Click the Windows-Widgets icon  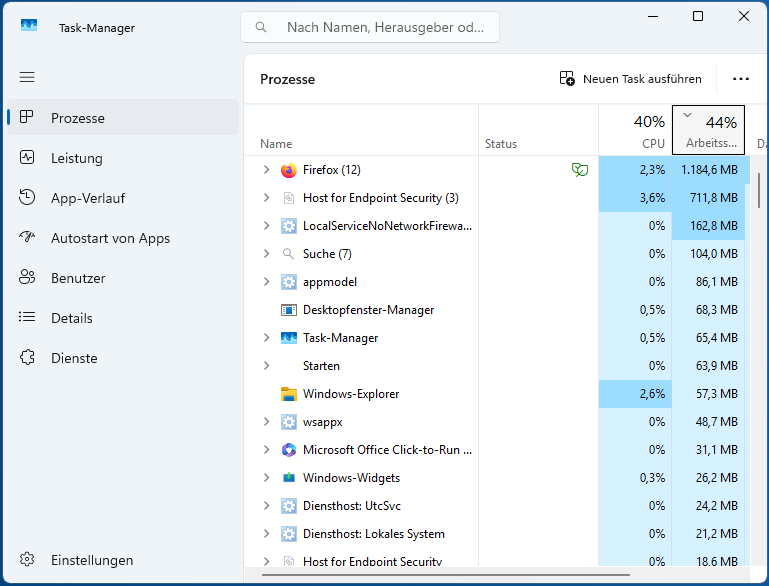tap(289, 477)
